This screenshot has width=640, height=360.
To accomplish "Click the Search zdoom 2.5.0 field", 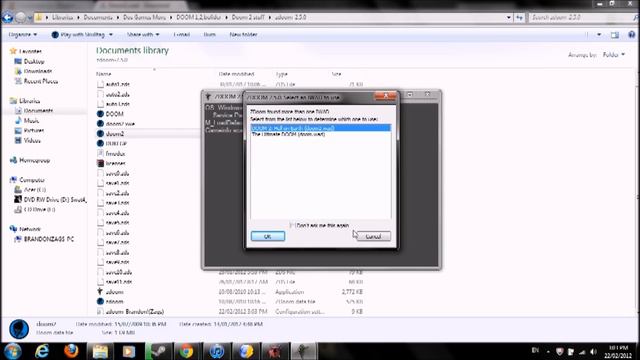I will click(x=580, y=18).
